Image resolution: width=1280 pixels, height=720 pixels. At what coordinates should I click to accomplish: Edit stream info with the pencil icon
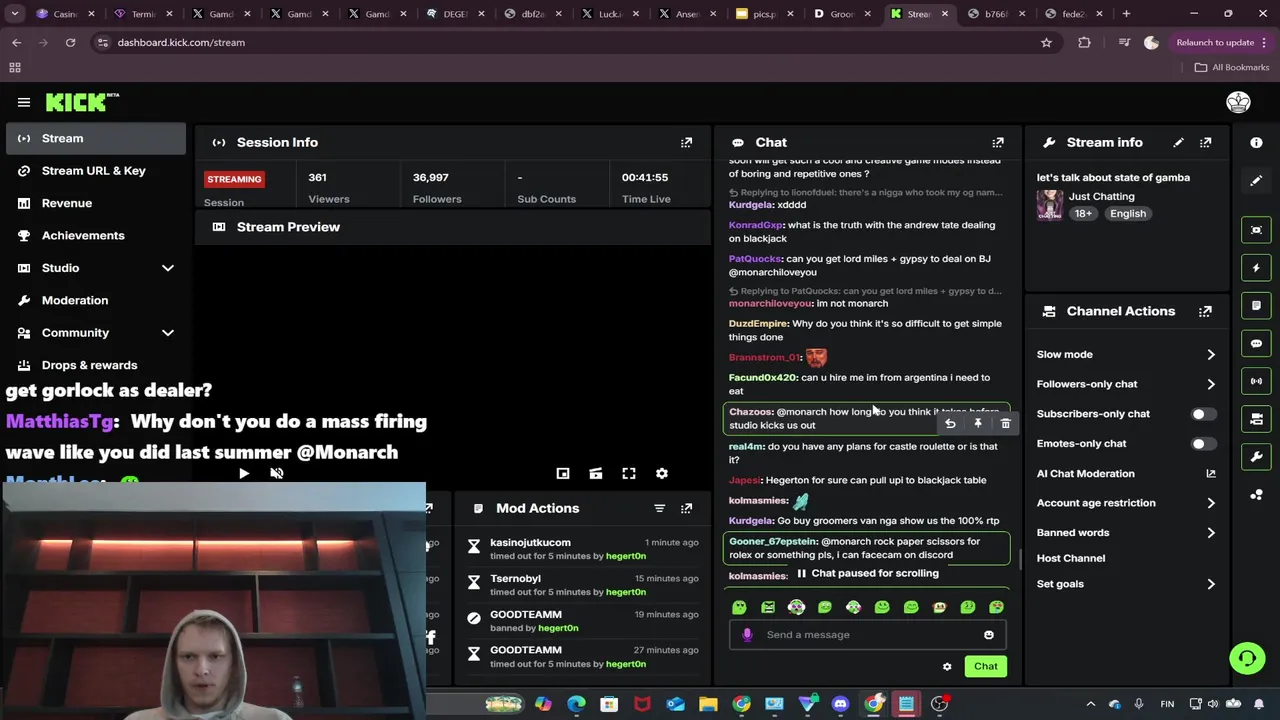(1178, 143)
